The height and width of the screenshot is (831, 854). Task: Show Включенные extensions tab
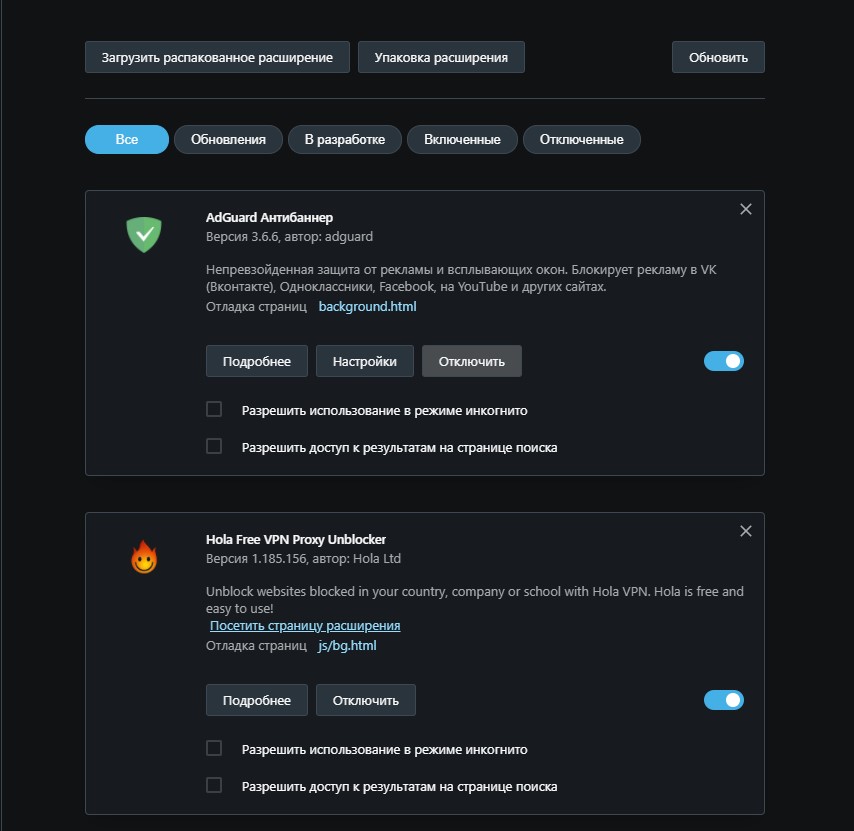point(462,139)
